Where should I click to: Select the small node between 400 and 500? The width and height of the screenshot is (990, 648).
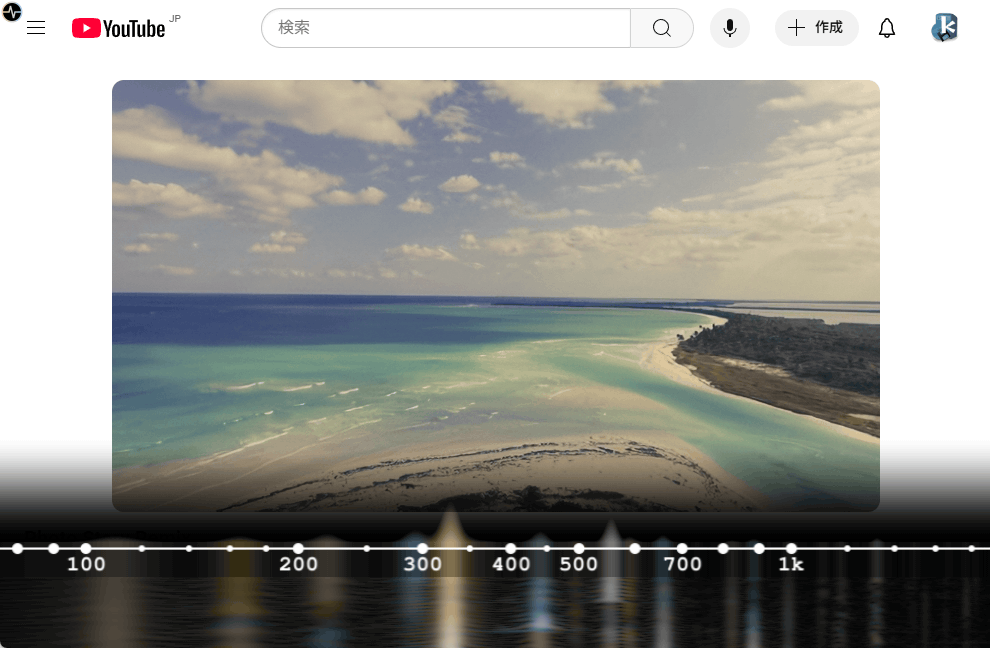[547, 548]
